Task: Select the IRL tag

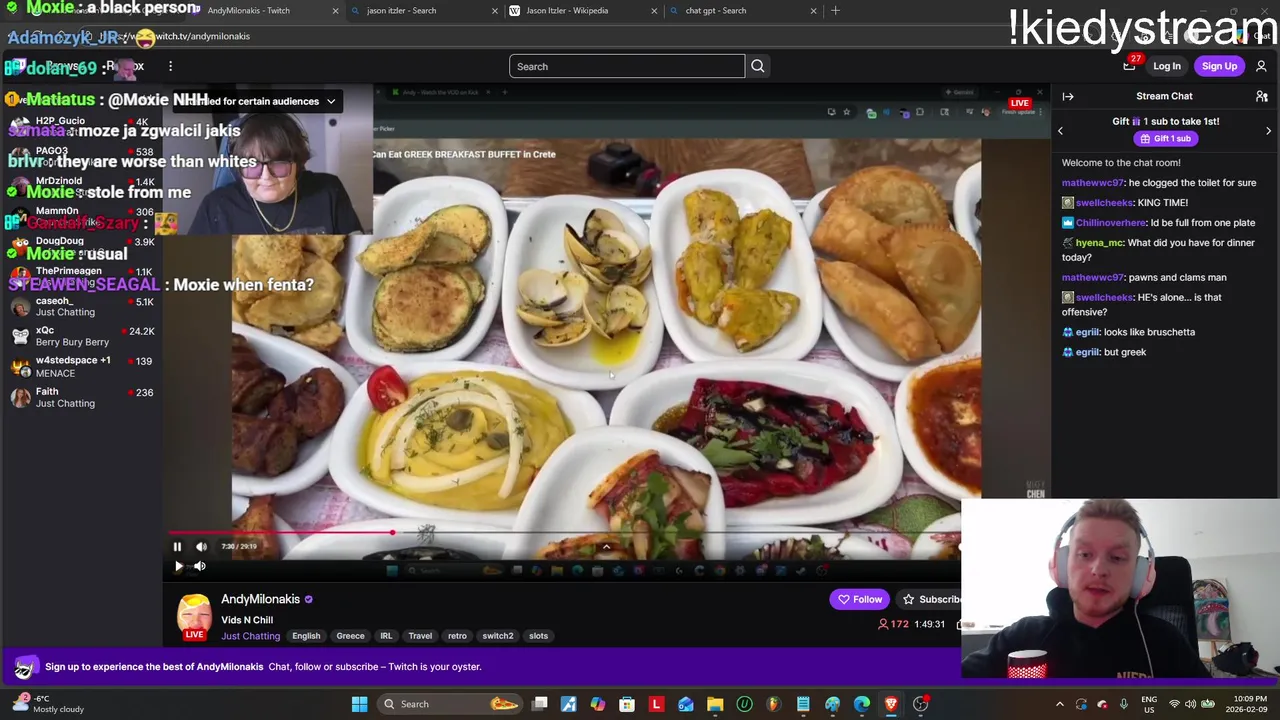Action: (386, 636)
